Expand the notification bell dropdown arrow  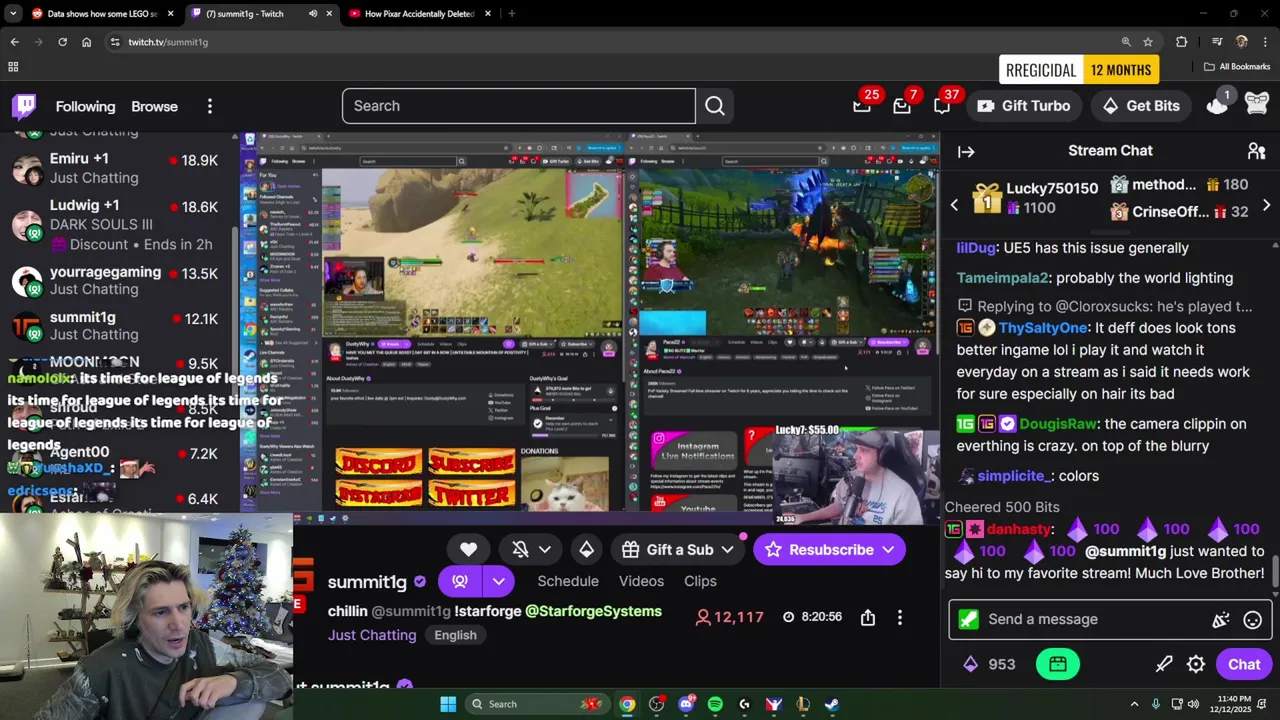coord(545,549)
